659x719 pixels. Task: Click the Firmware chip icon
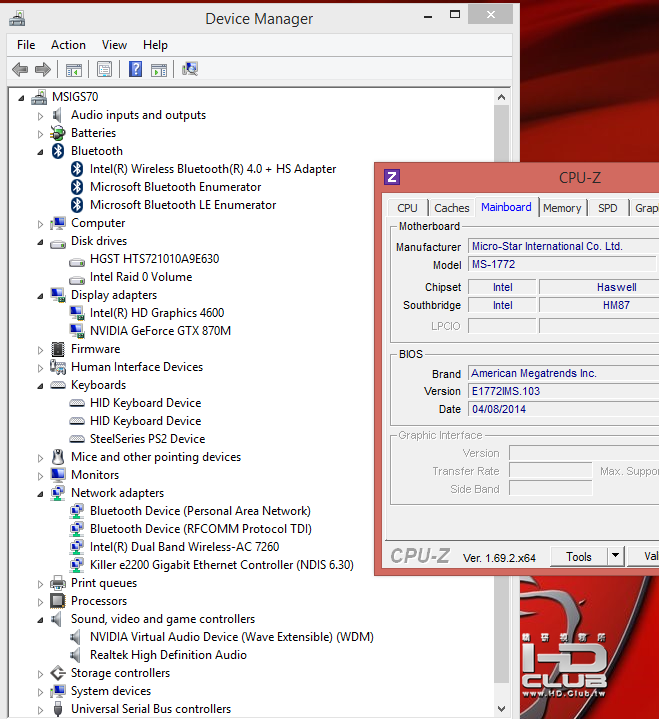click(58, 349)
